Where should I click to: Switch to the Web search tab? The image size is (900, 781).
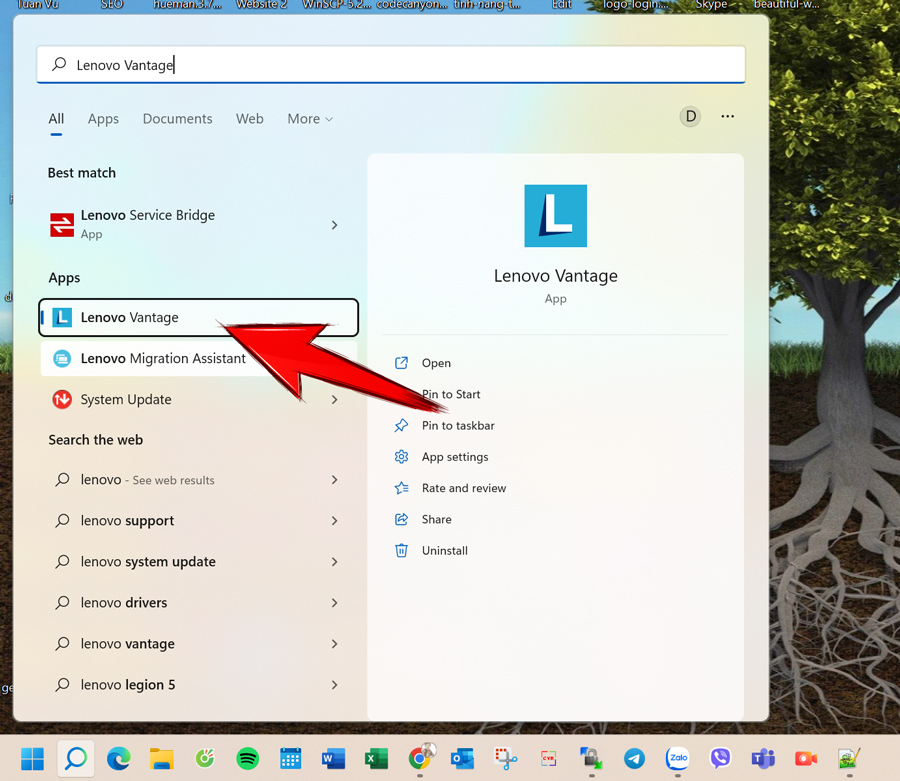(x=250, y=119)
